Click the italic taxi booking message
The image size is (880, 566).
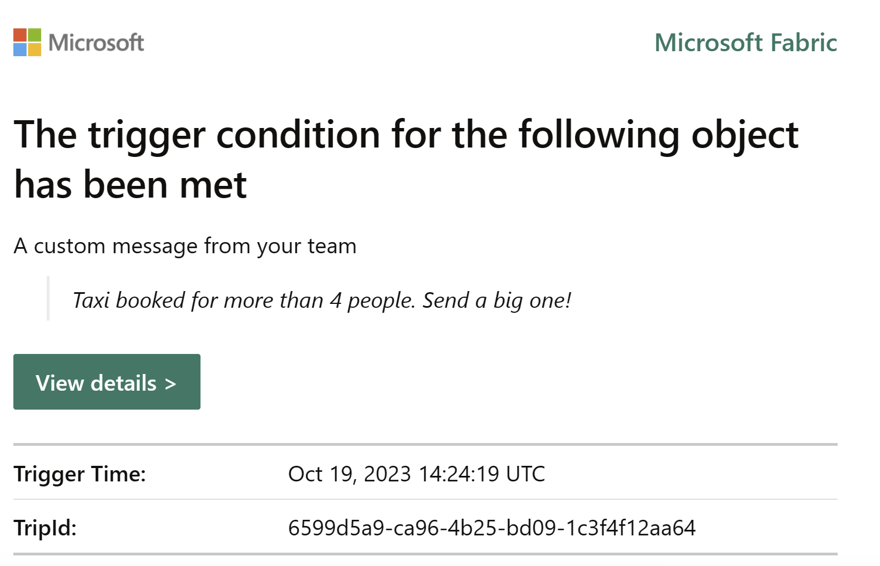pyautogui.click(x=321, y=300)
